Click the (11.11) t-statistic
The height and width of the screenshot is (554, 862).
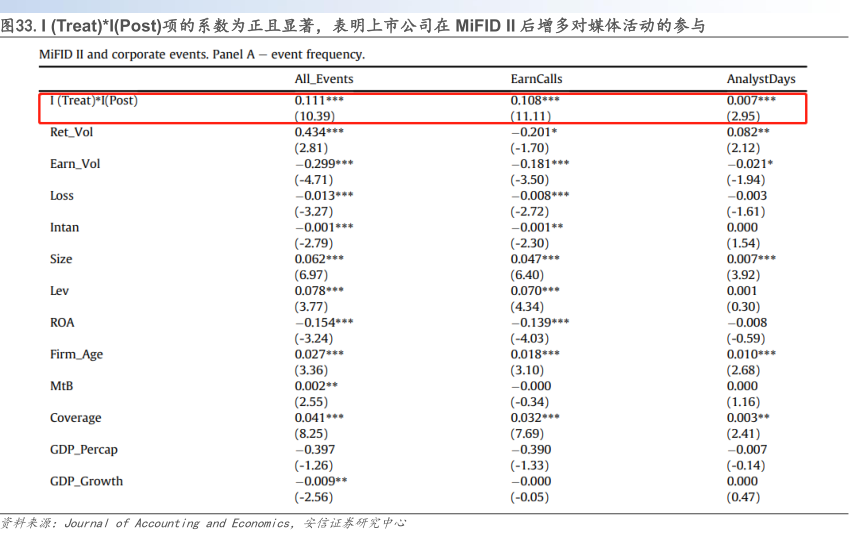(531, 117)
